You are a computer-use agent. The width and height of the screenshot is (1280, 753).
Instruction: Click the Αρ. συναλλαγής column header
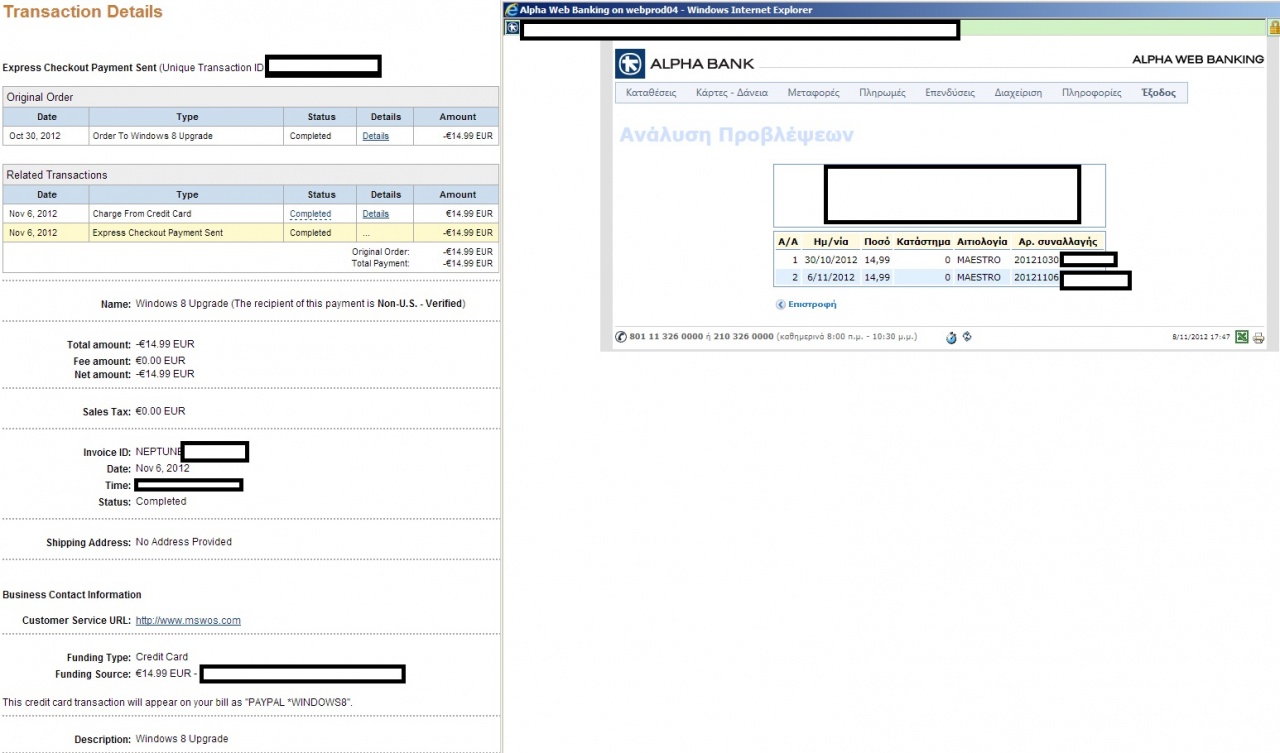point(1058,241)
